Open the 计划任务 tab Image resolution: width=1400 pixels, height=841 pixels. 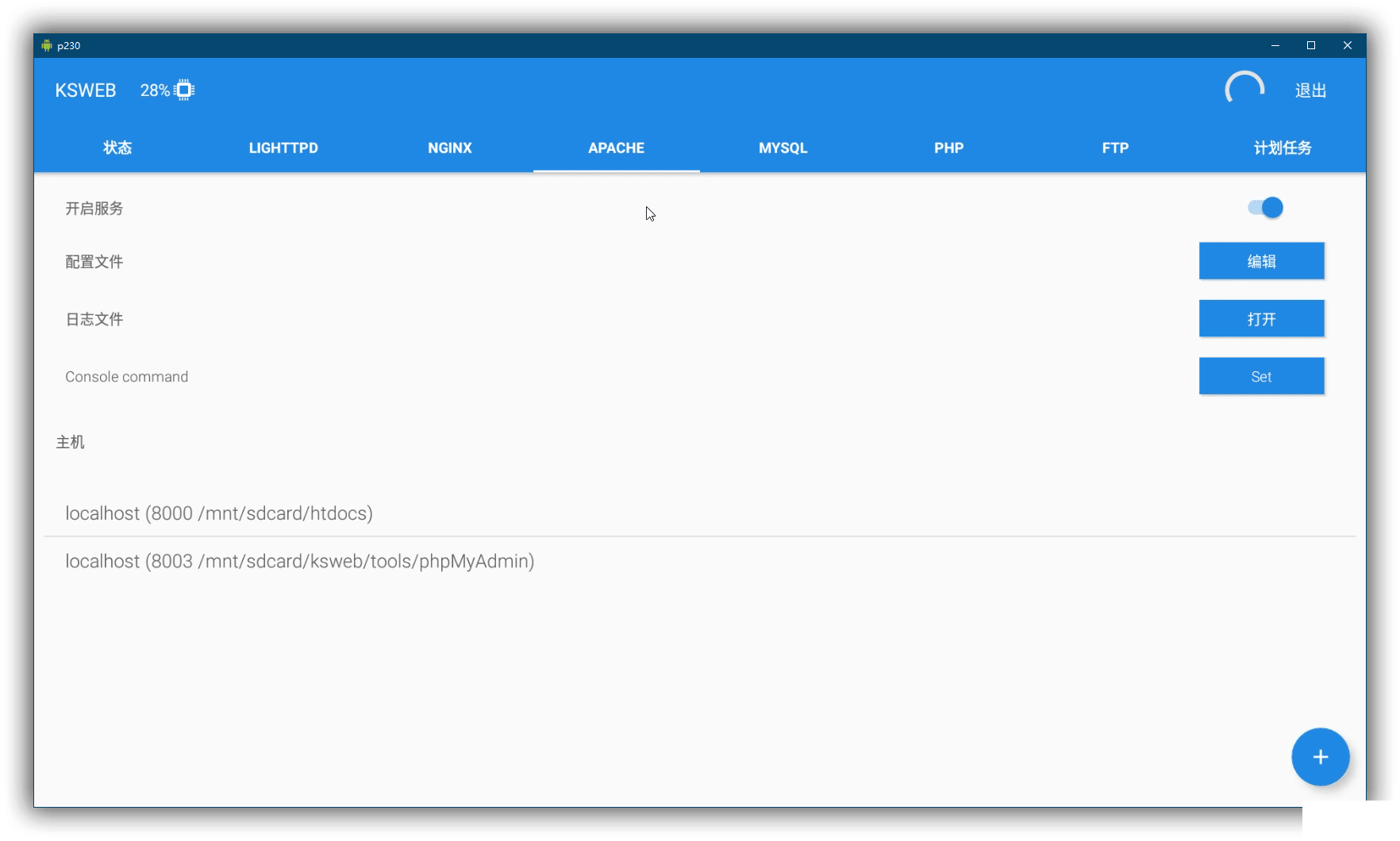(x=1282, y=148)
